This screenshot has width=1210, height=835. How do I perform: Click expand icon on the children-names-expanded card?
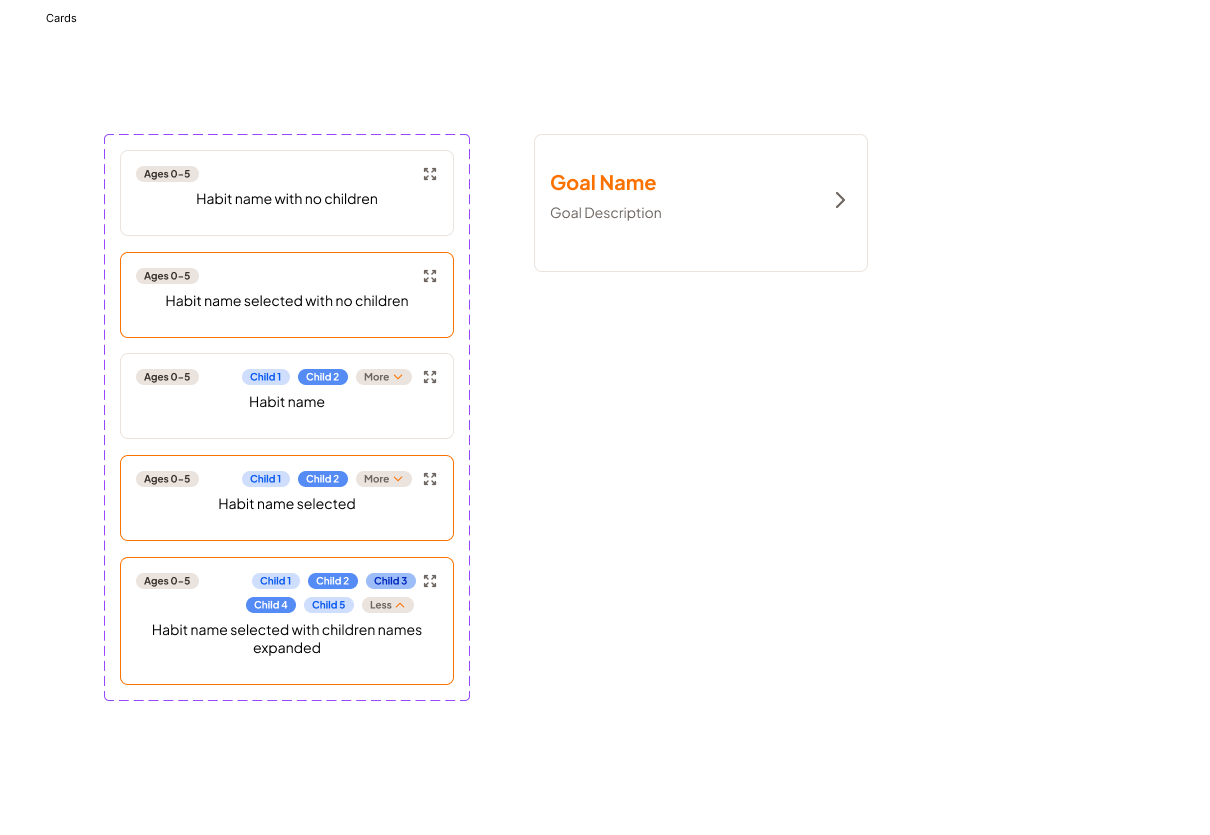point(430,581)
